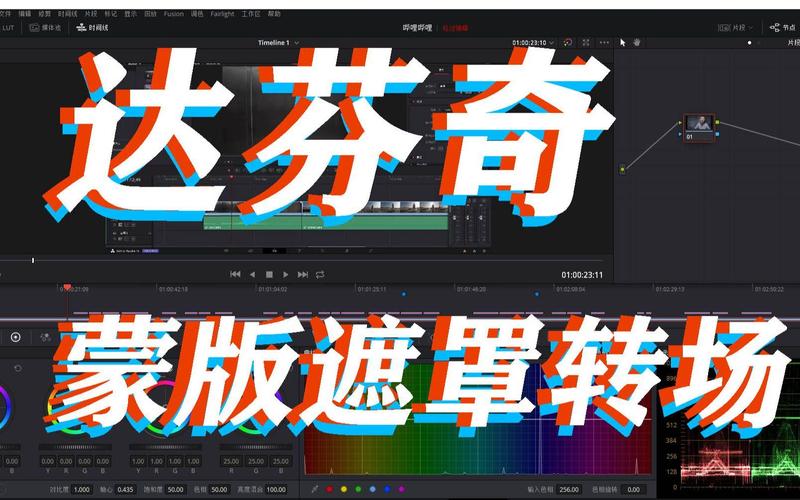This screenshot has width=800, height=500.
Task: Click the green source input dot in node graph
Action: click(622, 170)
